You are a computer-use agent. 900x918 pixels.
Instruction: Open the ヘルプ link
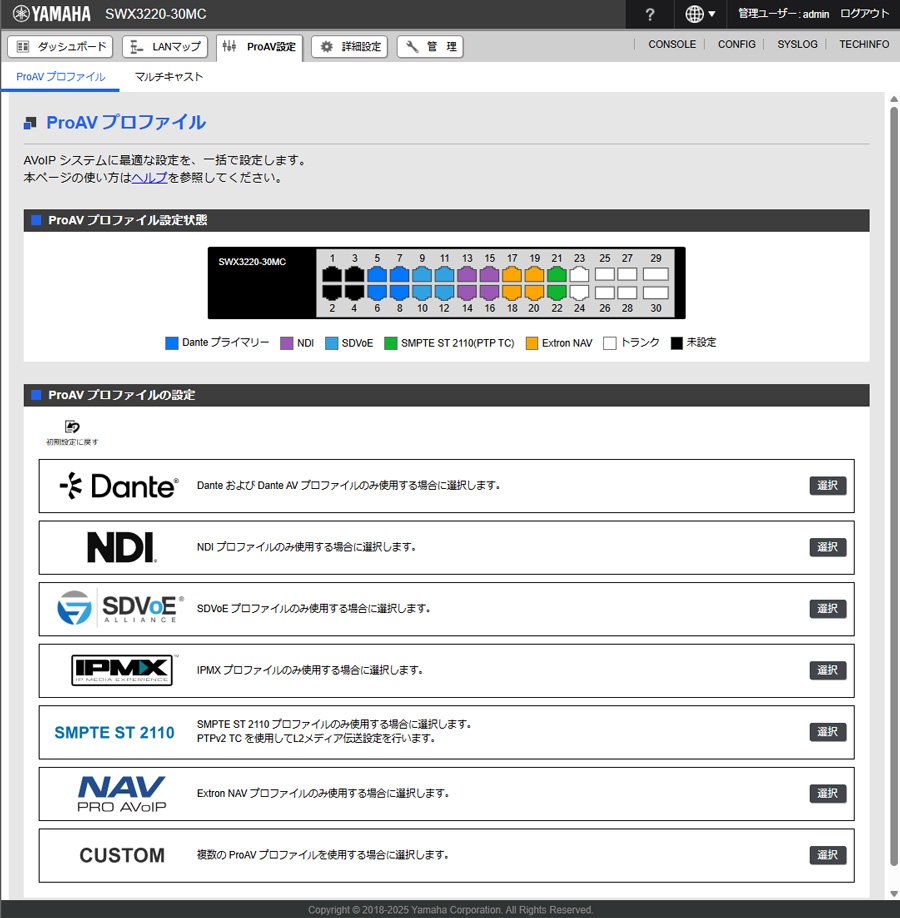click(x=149, y=178)
